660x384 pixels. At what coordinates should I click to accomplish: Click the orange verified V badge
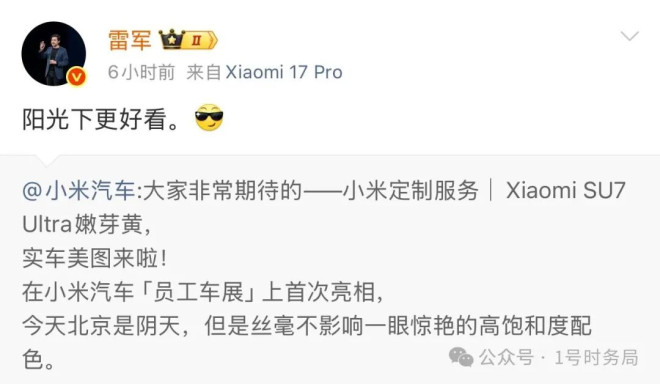(x=77, y=77)
